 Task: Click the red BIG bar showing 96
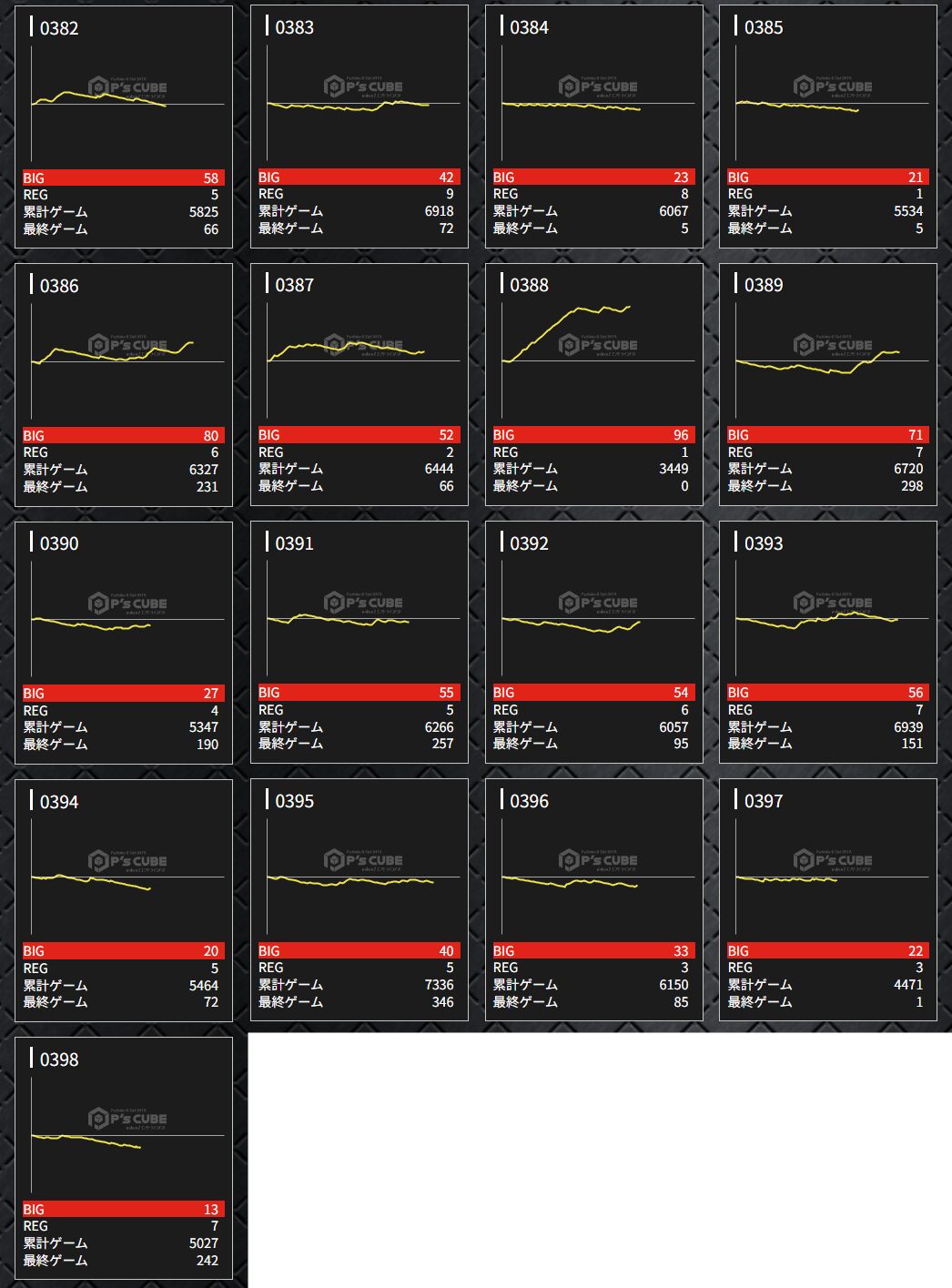(593, 435)
